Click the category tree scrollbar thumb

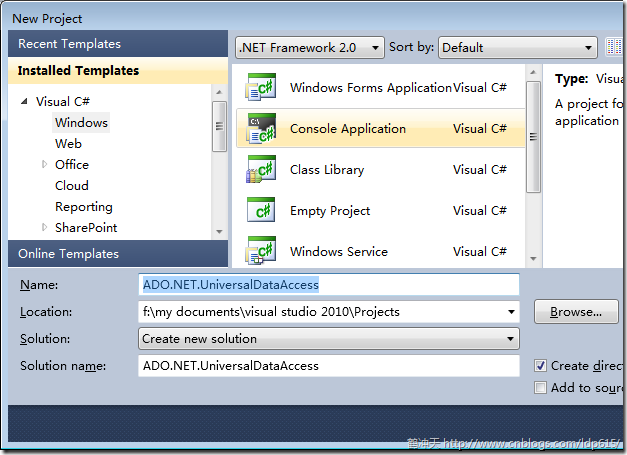(x=219, y=126)
